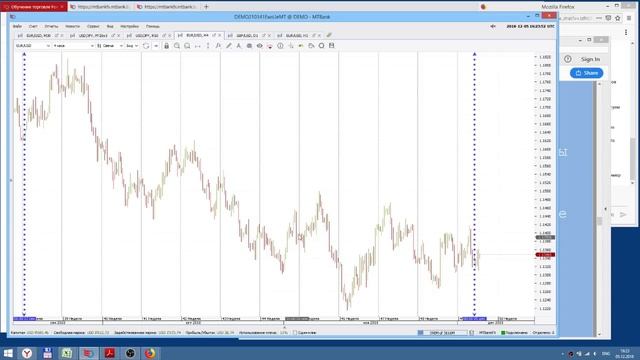Activate the crosshair cursor tool
Image resolution: width=640 pixels, height=360 pixels.
[x=291, y=46]
